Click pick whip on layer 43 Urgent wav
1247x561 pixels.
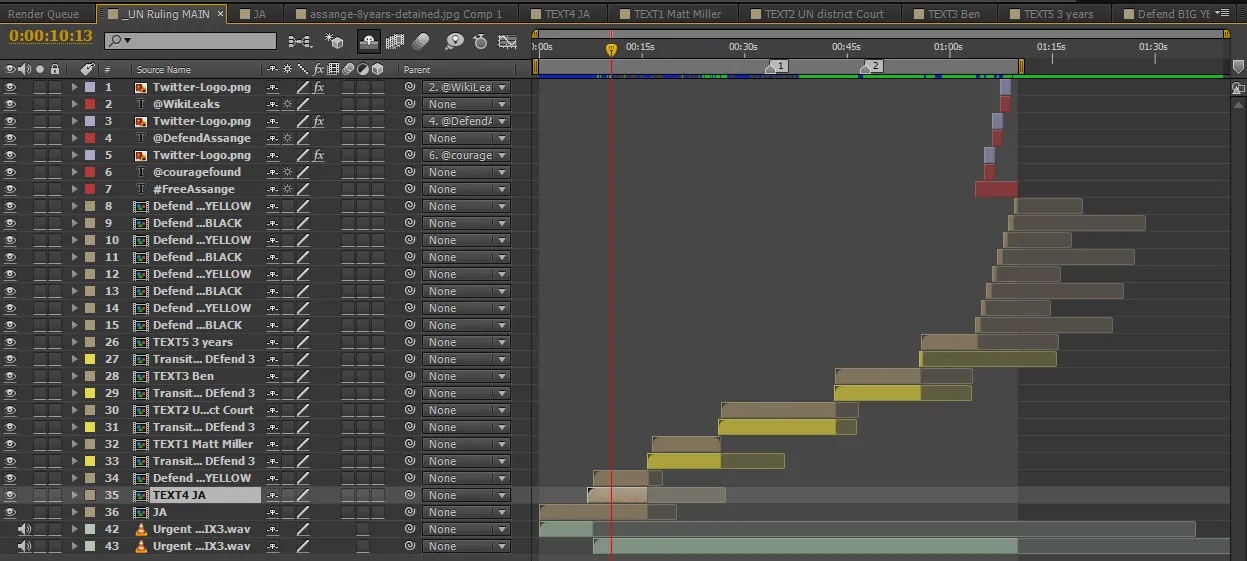coord(410,546)
